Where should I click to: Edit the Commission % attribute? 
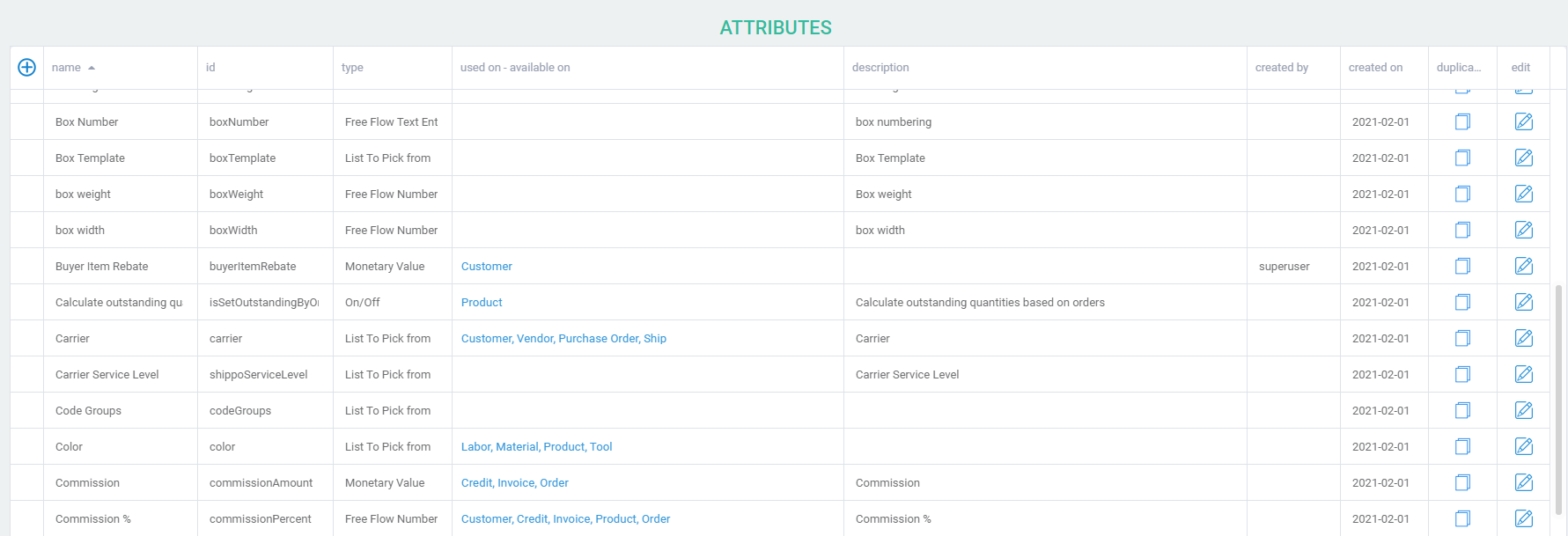[1524, 518]
